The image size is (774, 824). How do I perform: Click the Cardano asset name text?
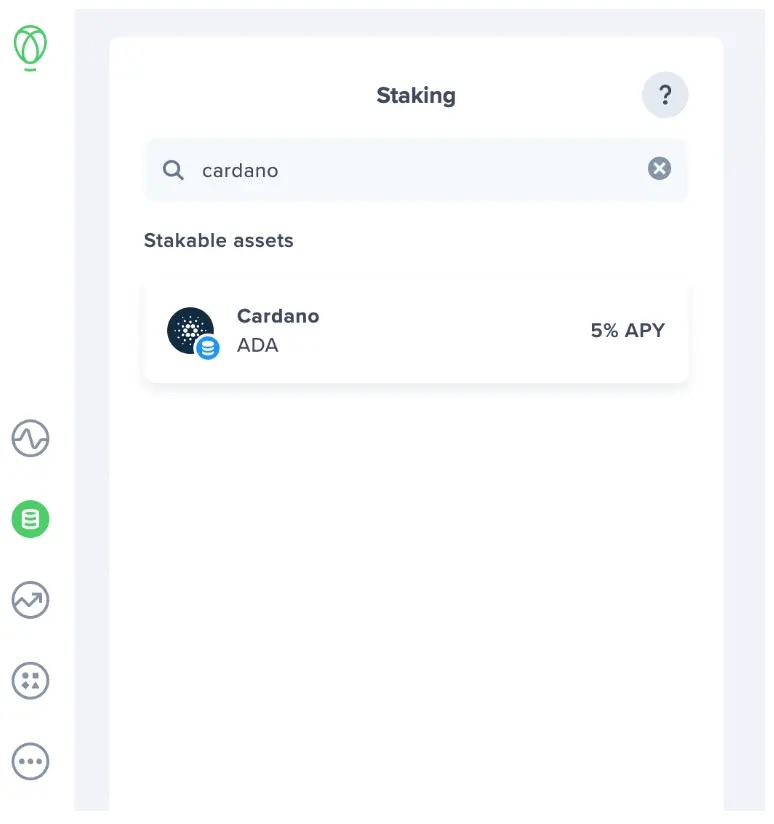click(x=278, y=315)
